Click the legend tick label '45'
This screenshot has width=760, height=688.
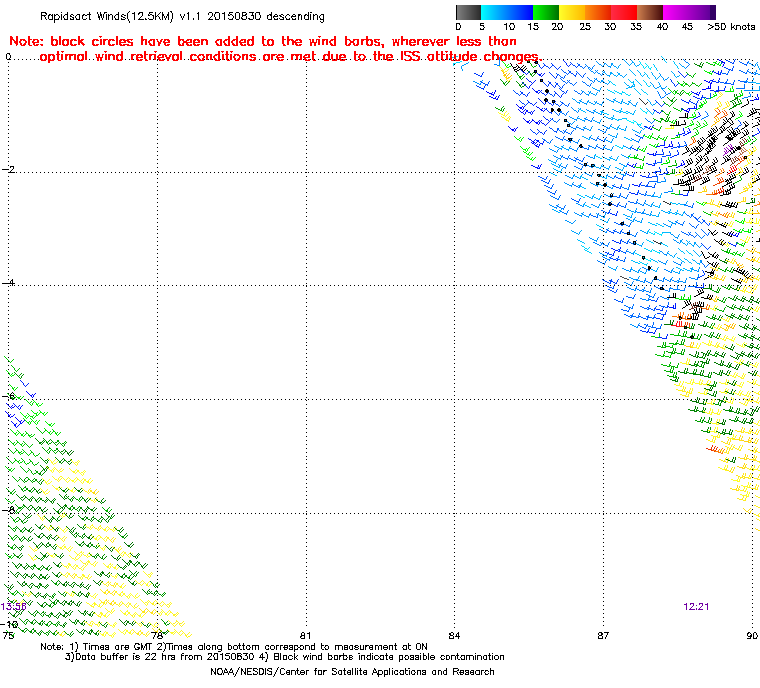point(687,27)
